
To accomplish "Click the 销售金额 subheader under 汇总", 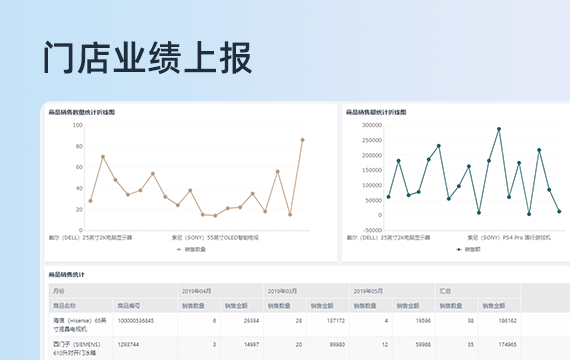I will click(x=499, y=305).
